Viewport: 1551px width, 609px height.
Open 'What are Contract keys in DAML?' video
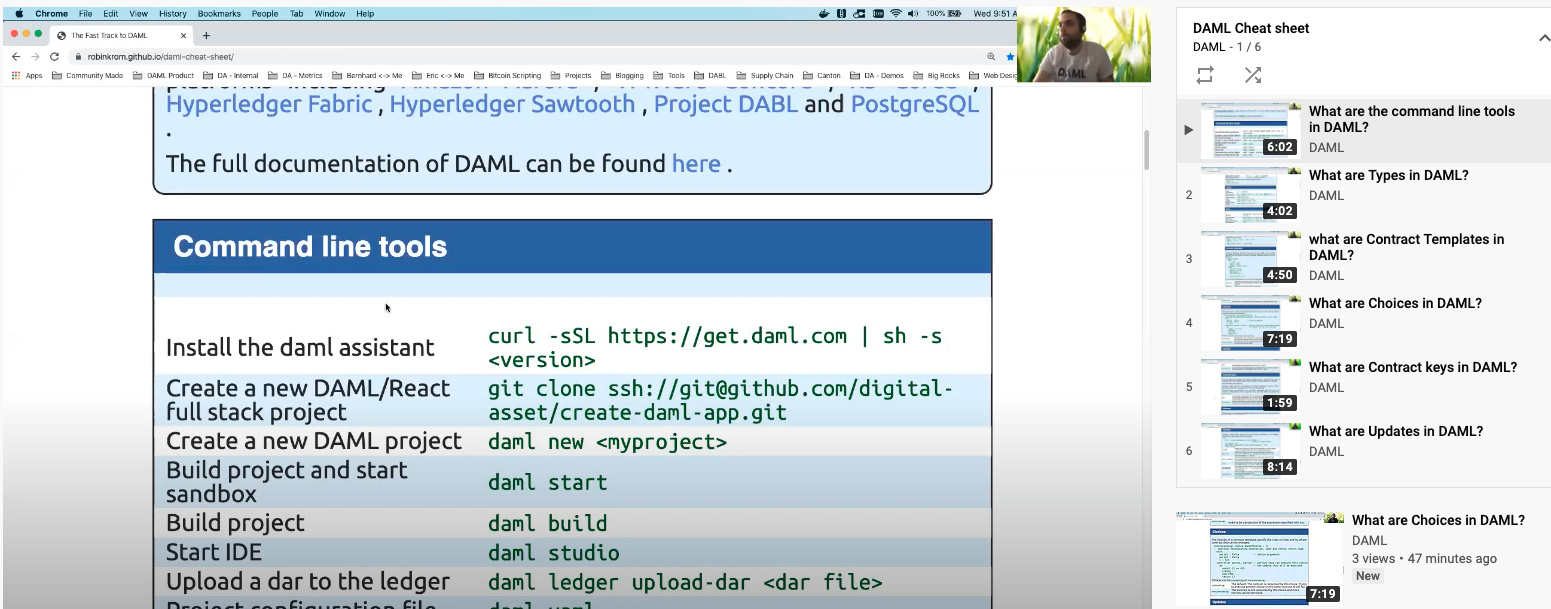[1364, 386]
